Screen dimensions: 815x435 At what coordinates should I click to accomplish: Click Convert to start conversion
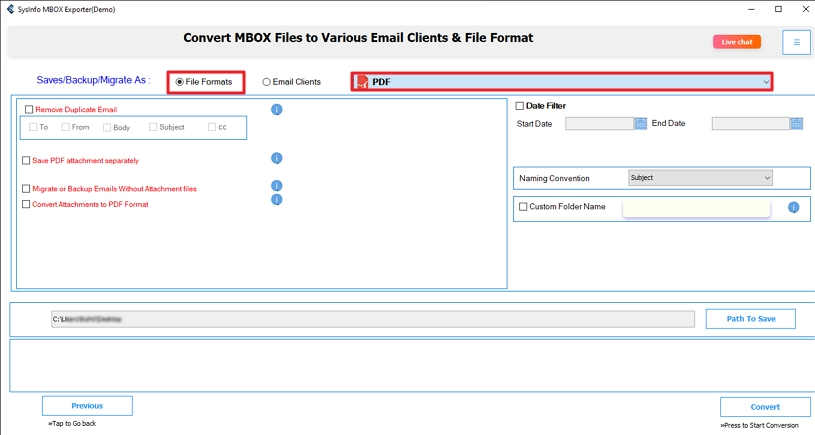[x=765, y=407]
